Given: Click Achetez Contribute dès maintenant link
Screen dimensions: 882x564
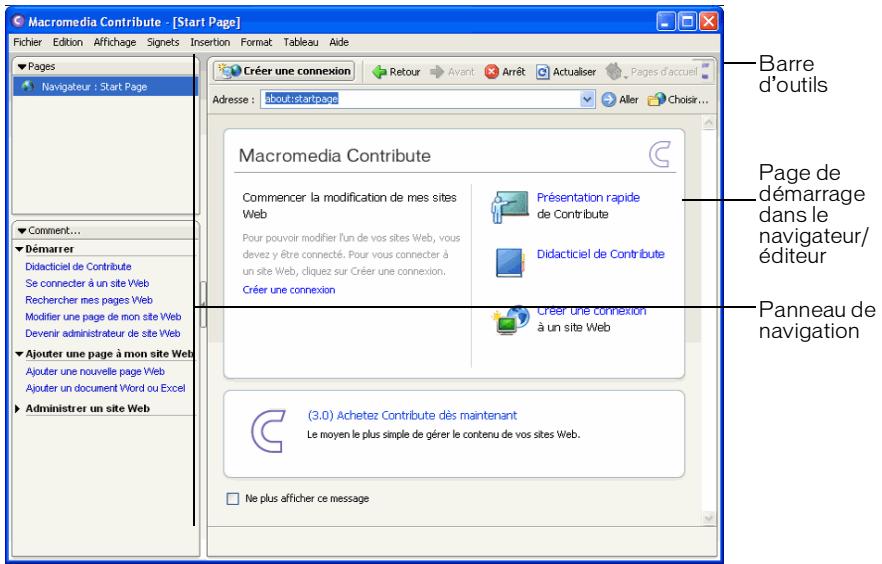Looking at the screenshot, I should (412, 416).
